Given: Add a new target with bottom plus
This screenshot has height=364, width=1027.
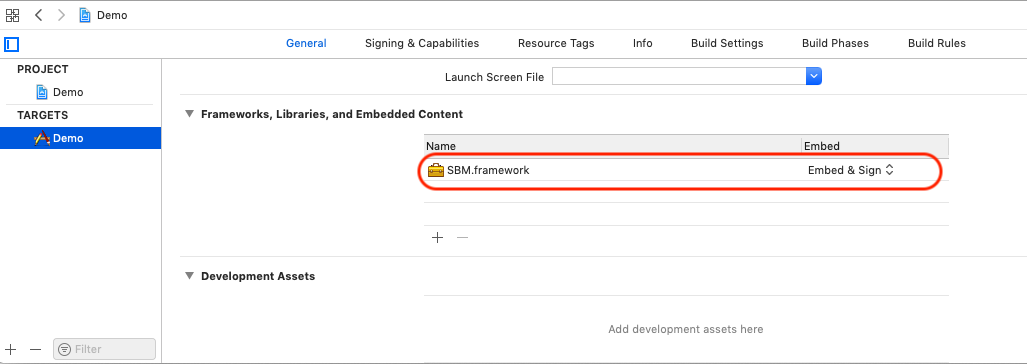Looking at the screenshot, I should (x=11, y=350).
